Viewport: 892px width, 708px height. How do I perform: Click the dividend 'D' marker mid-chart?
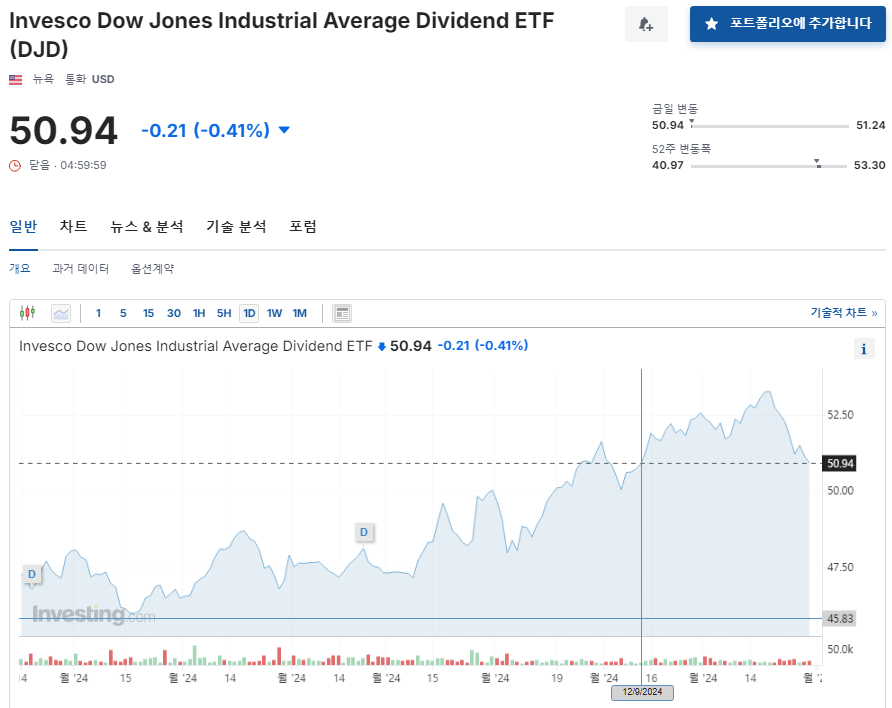(364, 532)
